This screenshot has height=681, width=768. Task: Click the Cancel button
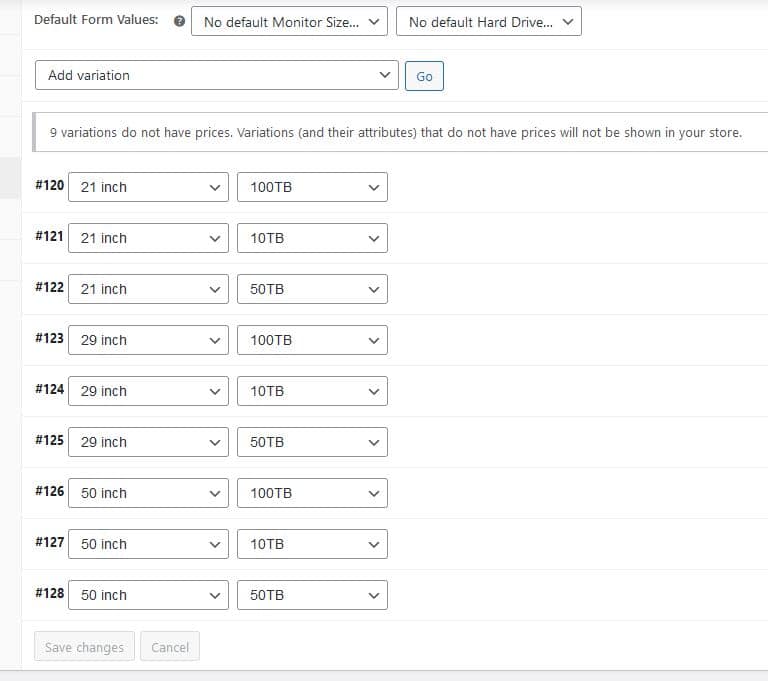tap(170, 647)
